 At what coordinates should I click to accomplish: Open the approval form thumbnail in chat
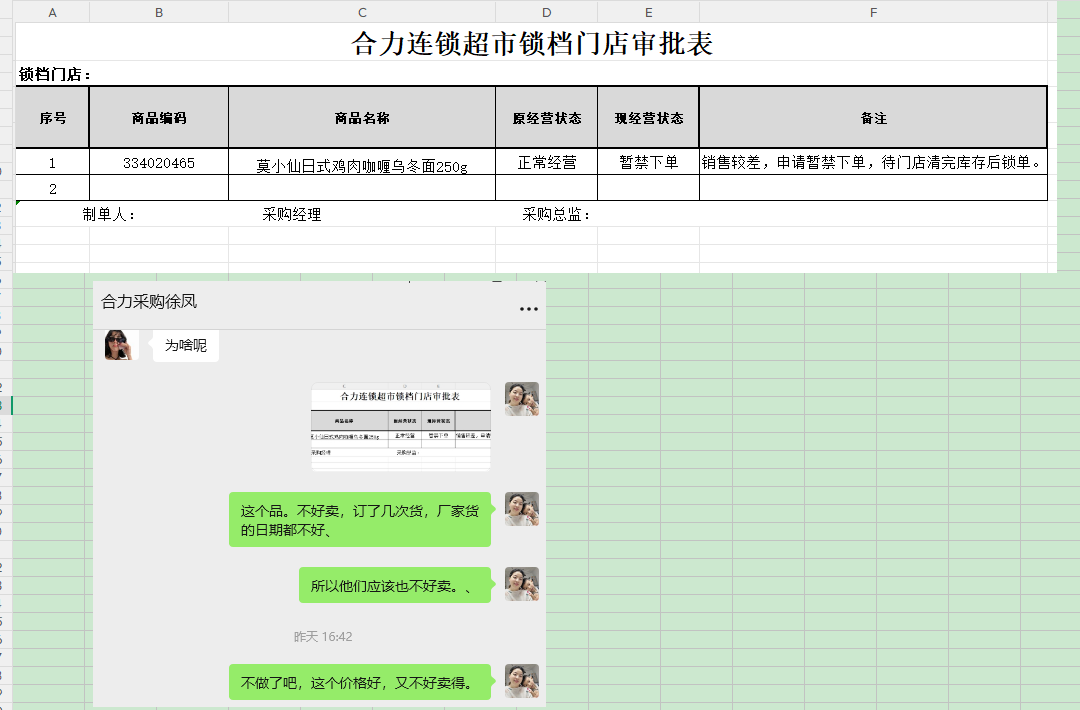tap(400, 427)
